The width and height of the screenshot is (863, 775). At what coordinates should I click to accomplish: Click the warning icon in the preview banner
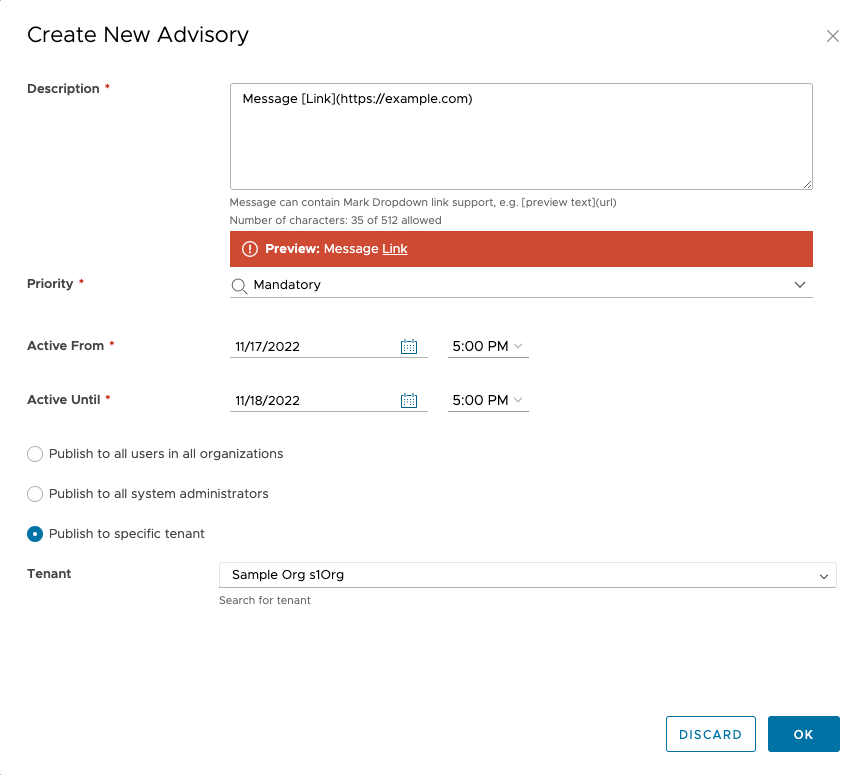tap(250, 249)
